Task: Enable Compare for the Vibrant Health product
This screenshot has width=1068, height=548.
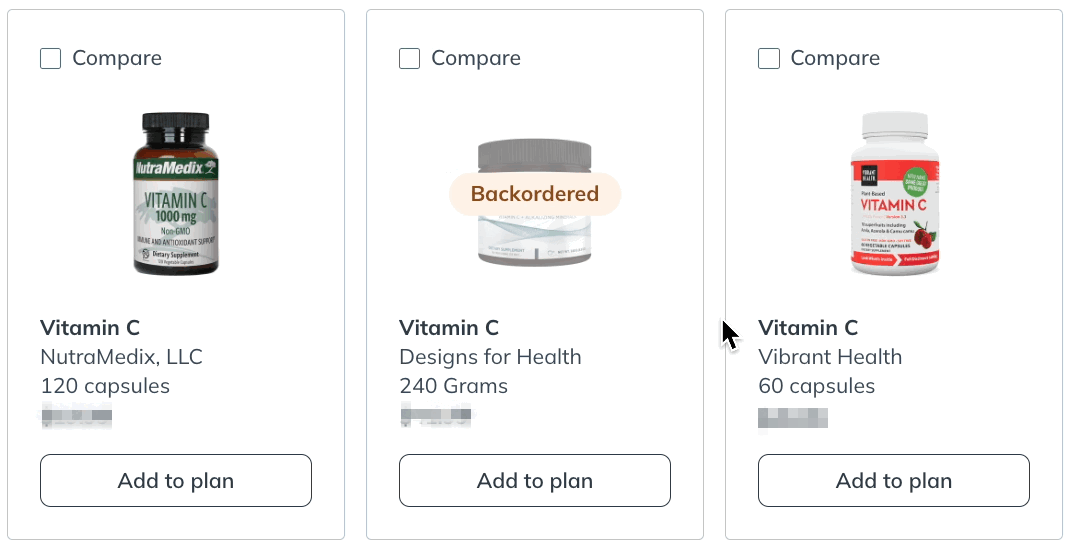Action: click(x=768, y=59)
